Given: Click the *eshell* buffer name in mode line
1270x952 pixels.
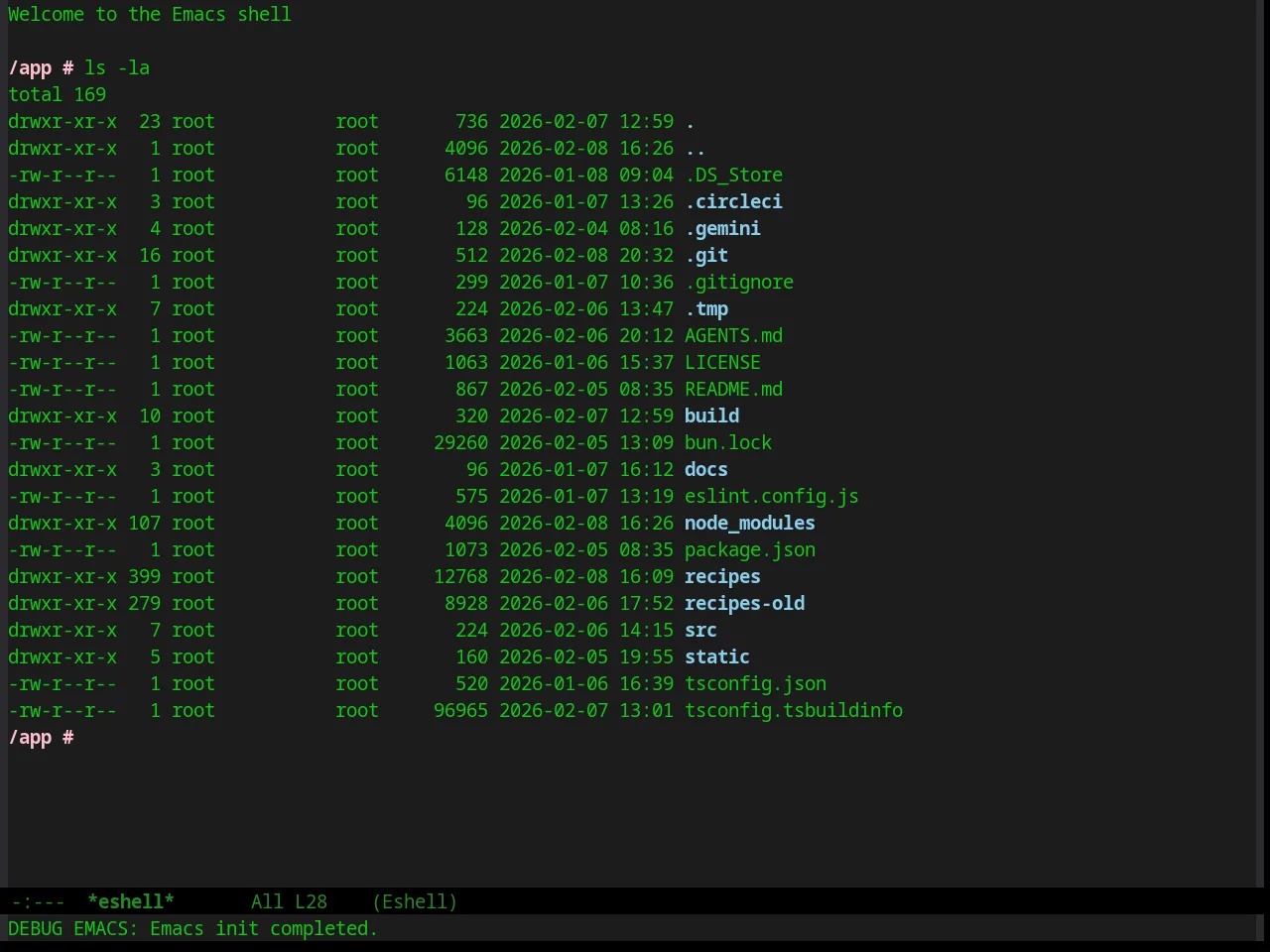Looking at the screenshot, I should pyautogui.click(x=131, y=901).
